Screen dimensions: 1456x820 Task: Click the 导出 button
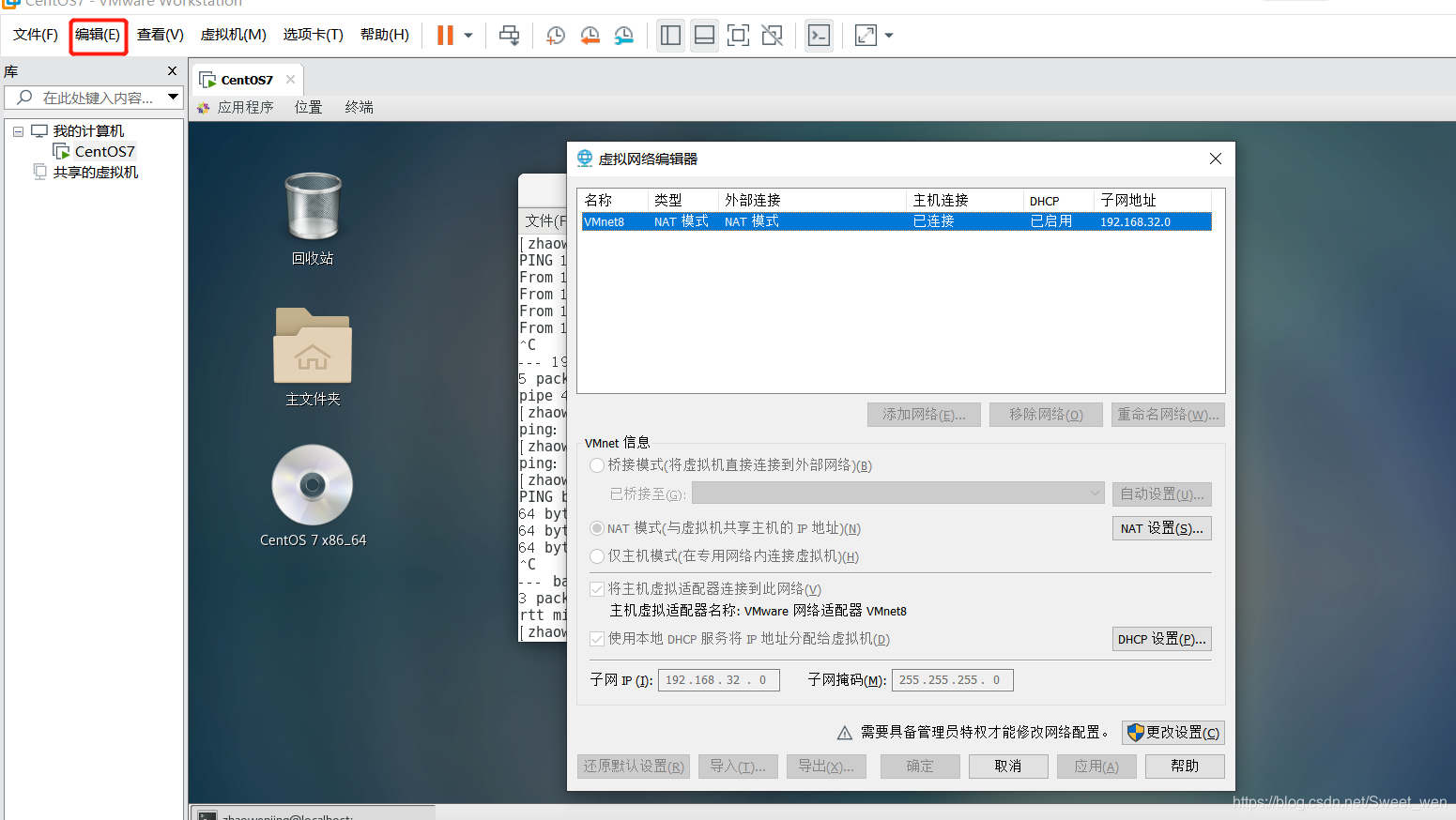pos(826,767)
